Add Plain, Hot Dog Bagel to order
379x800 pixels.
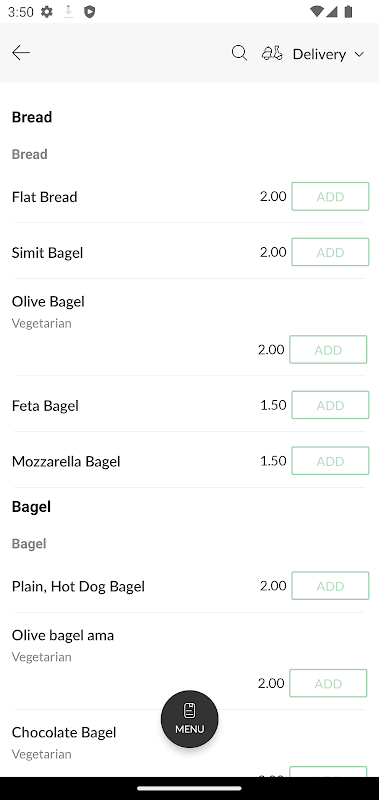coord(330,586)
